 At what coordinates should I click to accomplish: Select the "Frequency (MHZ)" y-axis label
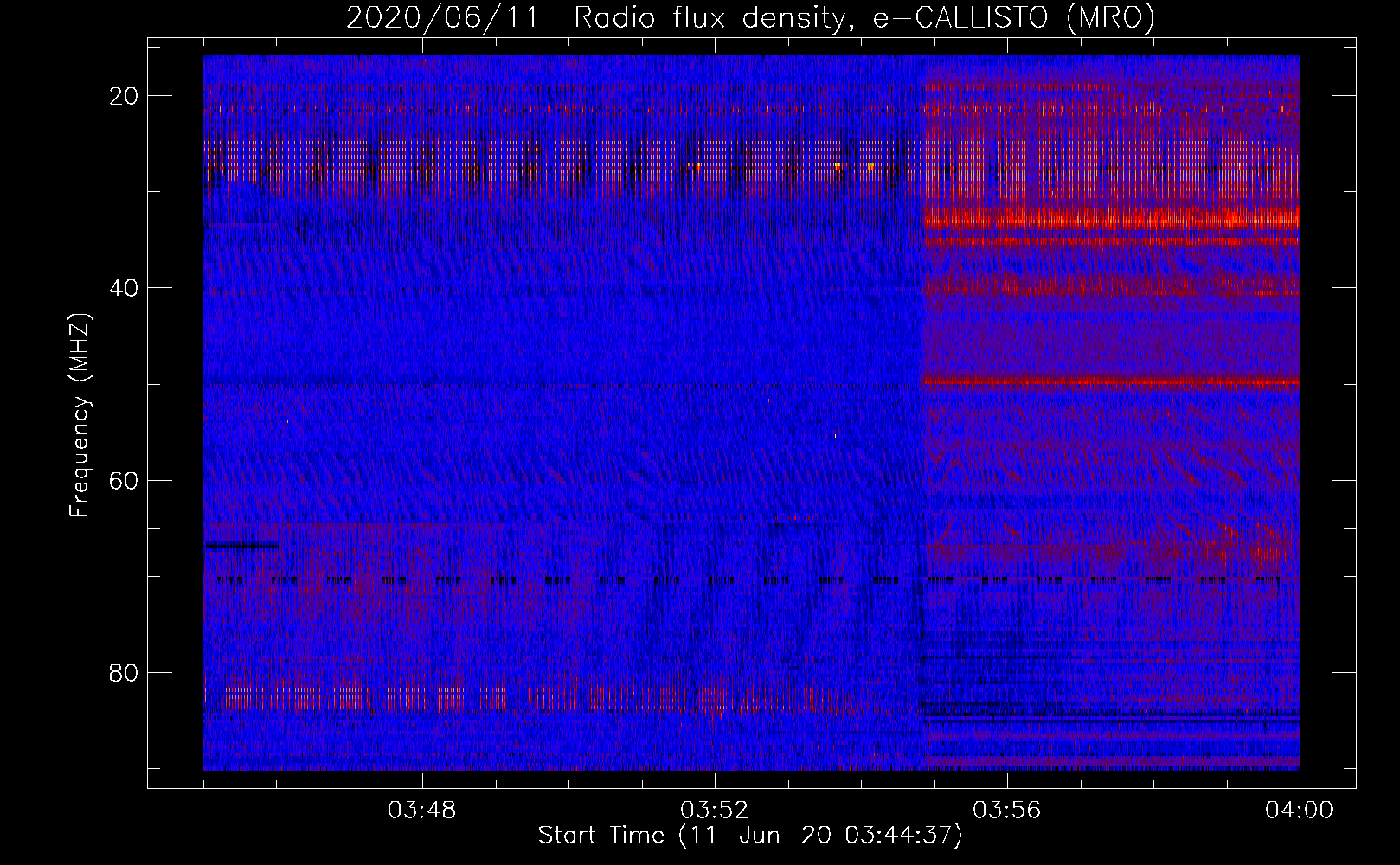[80, 416]
